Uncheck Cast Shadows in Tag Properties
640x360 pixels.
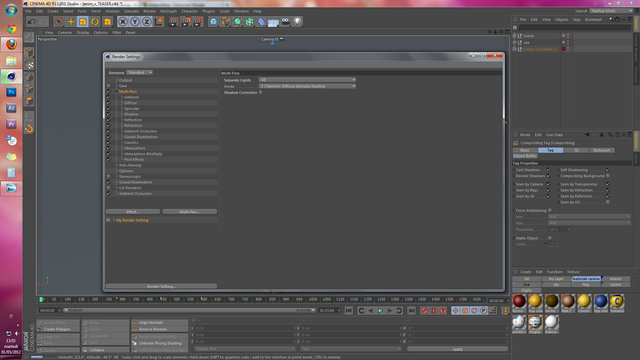tap(548, 170)
